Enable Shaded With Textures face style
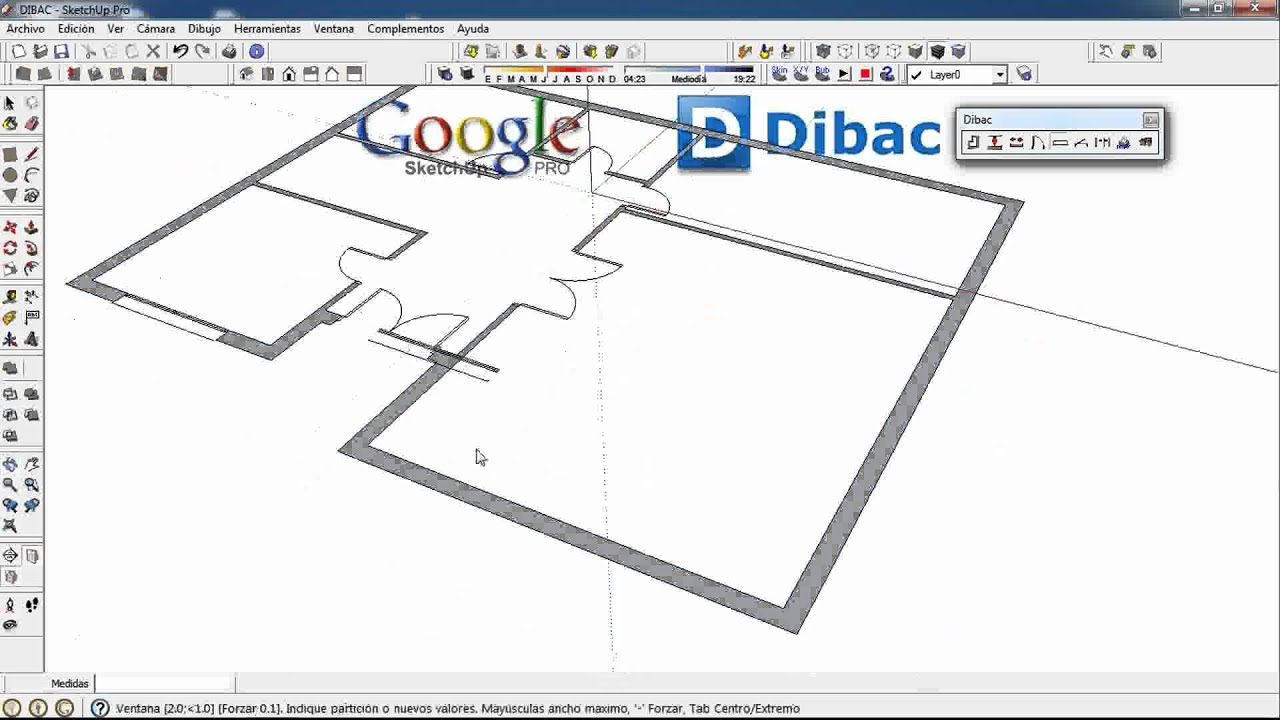This screenshot has height=720, width=1280. click(937, 51)
